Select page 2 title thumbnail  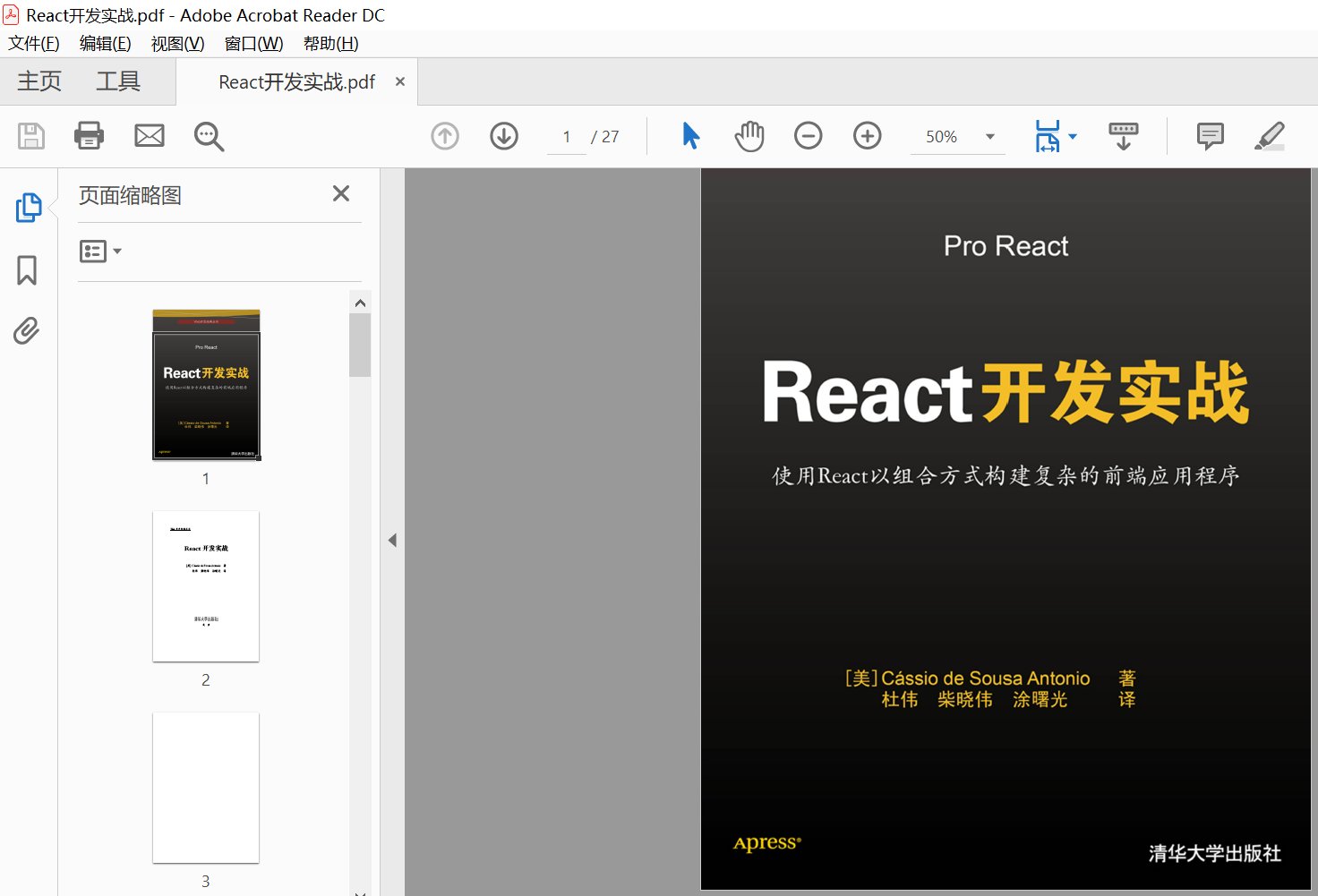206,586
